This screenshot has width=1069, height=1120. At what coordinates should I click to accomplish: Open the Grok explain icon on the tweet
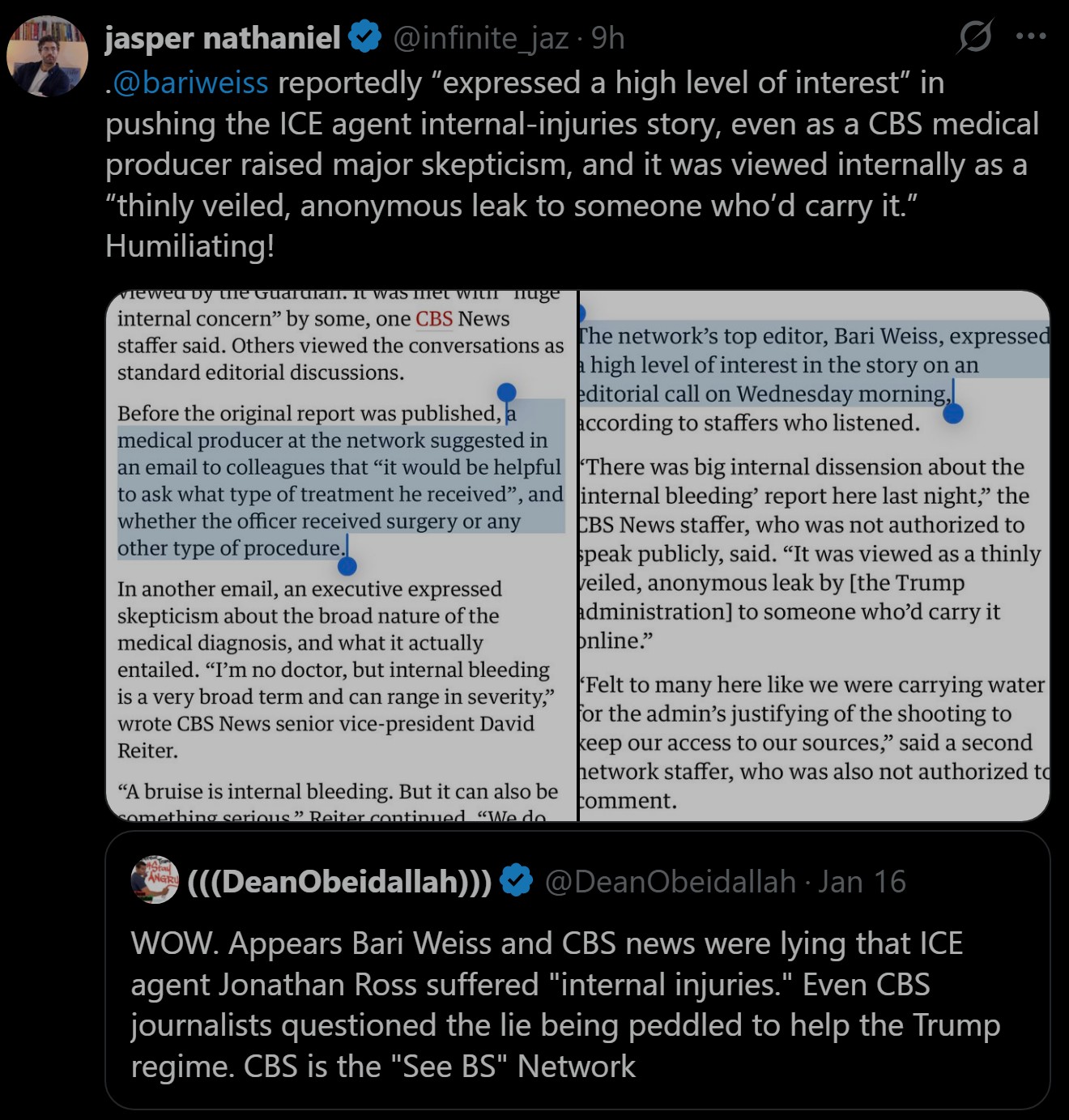tap(974, 36)
